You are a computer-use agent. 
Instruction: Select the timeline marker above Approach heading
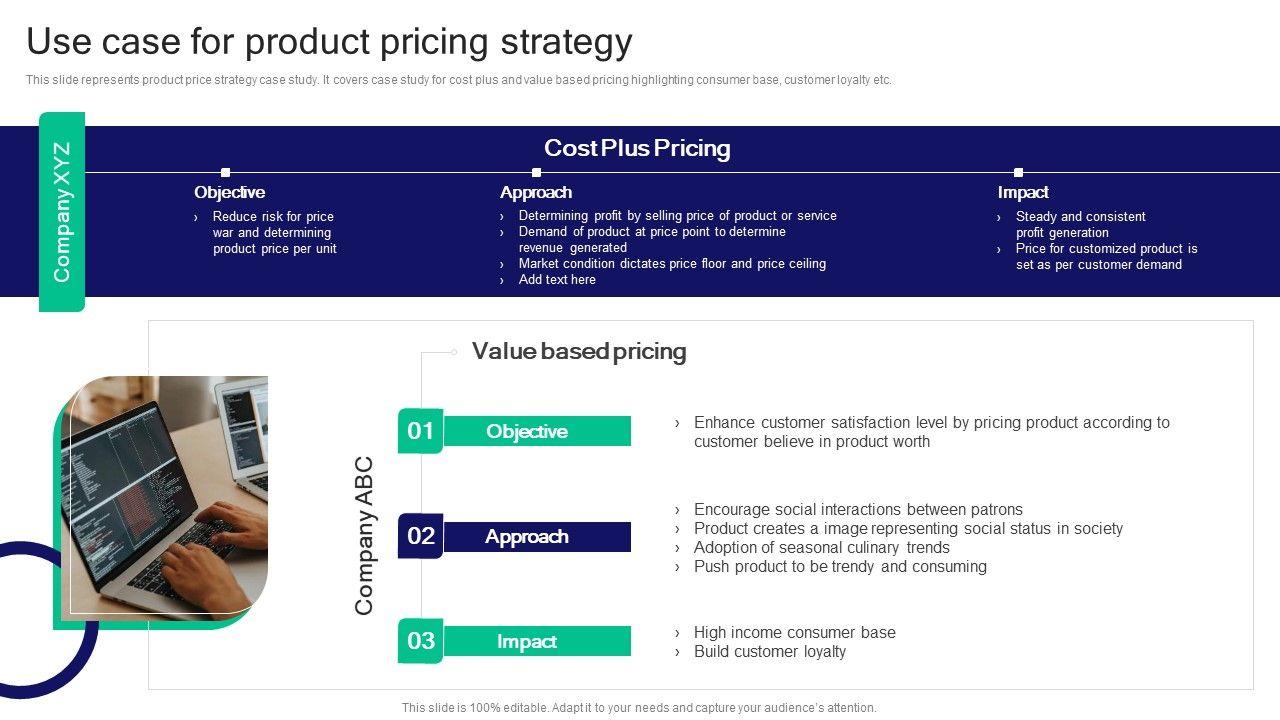(536, 172)
